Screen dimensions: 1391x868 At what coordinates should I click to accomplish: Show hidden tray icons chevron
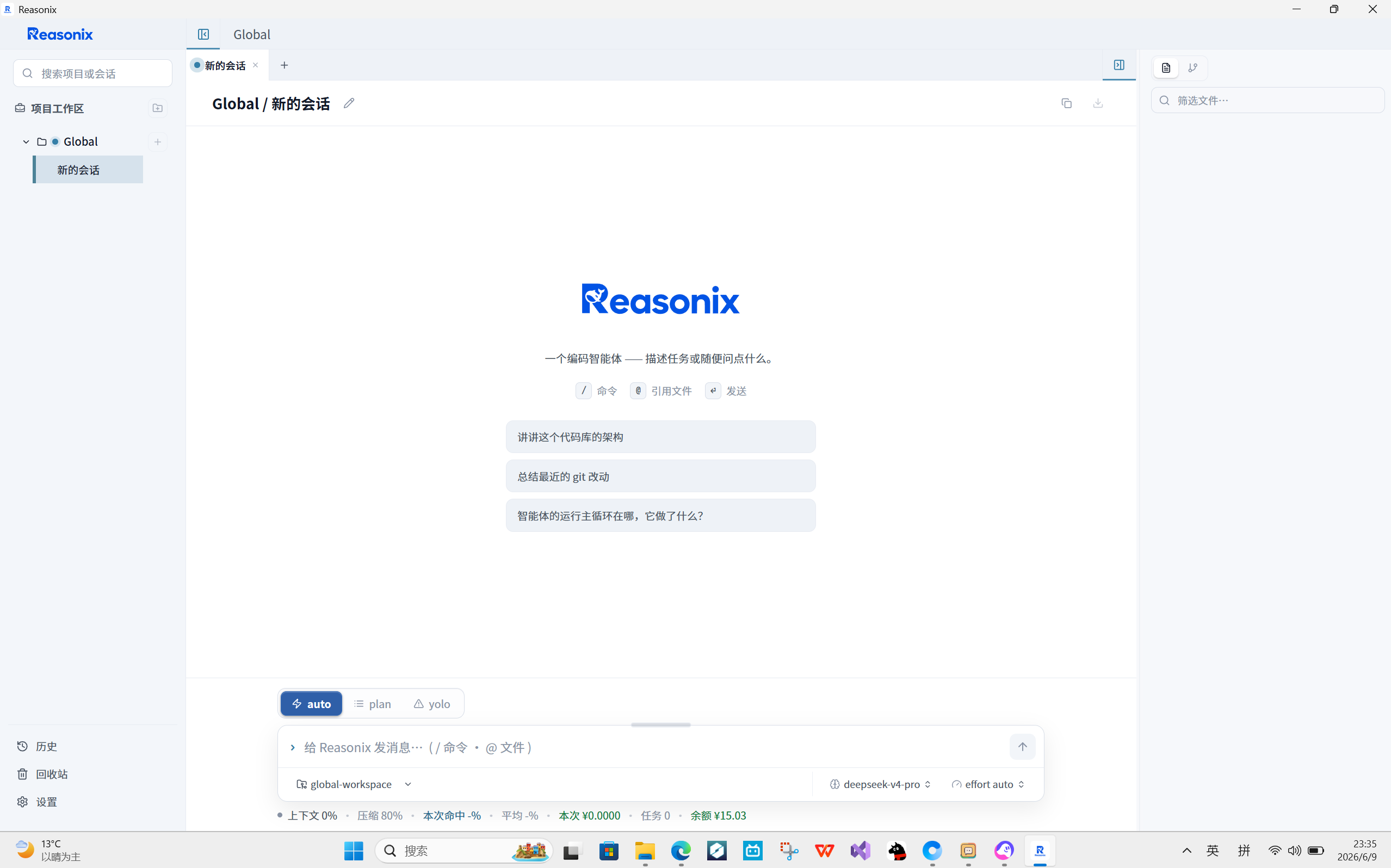pos(1186,850)
